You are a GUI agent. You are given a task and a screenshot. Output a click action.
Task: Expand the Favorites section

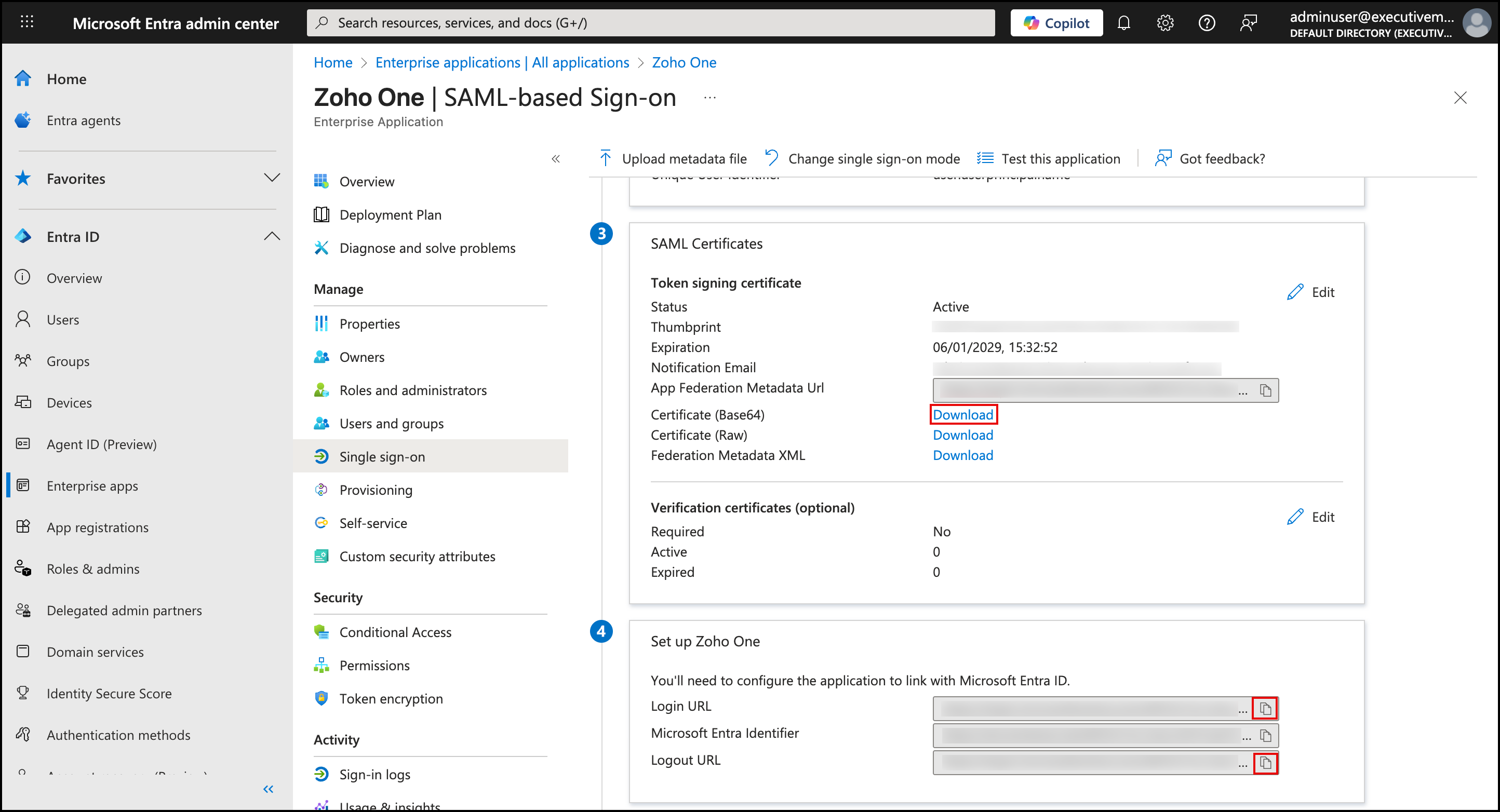pyautogui.click(x=272, y=178)
